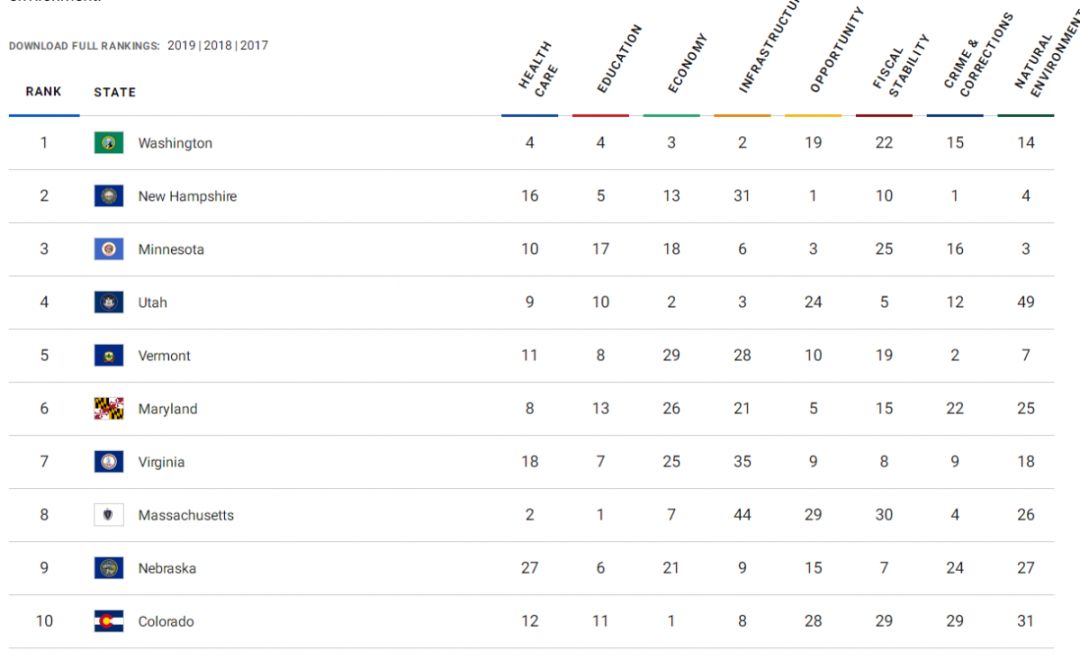Sort the table by Rank header
Screen dimensions: 1080x660
click(43, 92)
